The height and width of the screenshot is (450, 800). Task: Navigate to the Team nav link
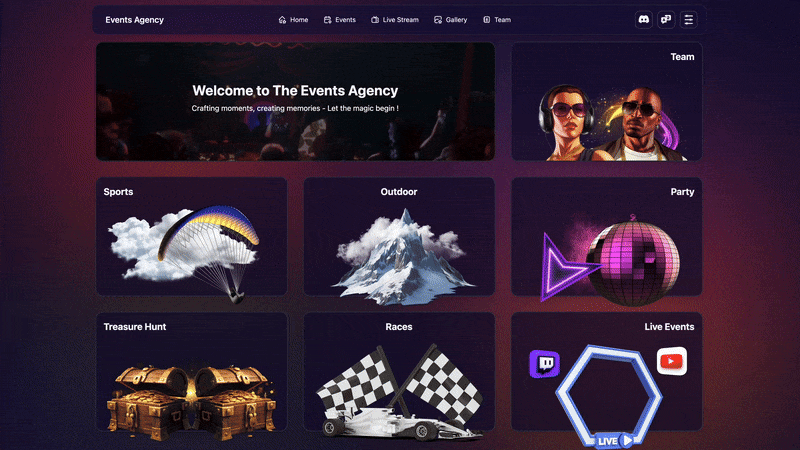[497, 20]
